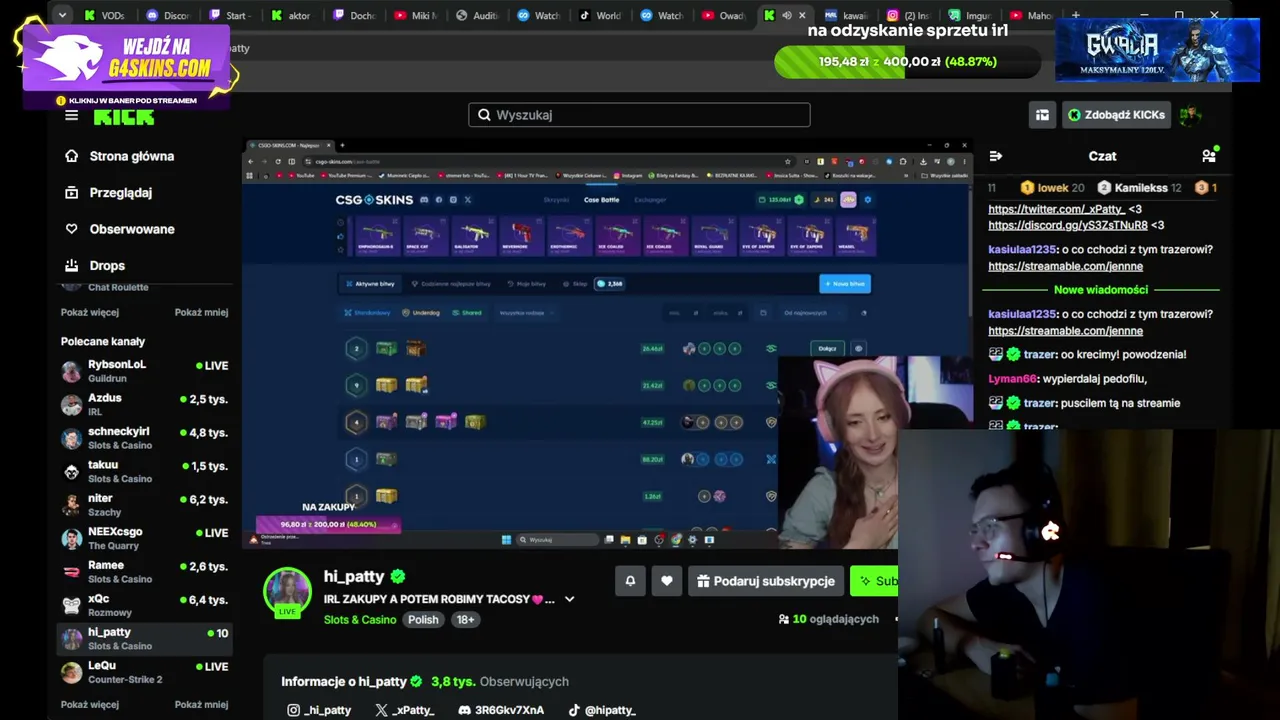The height and width of the screenshot is (720, 1280).
Task: Click the green KICK logo
Action: click(124, 117)
